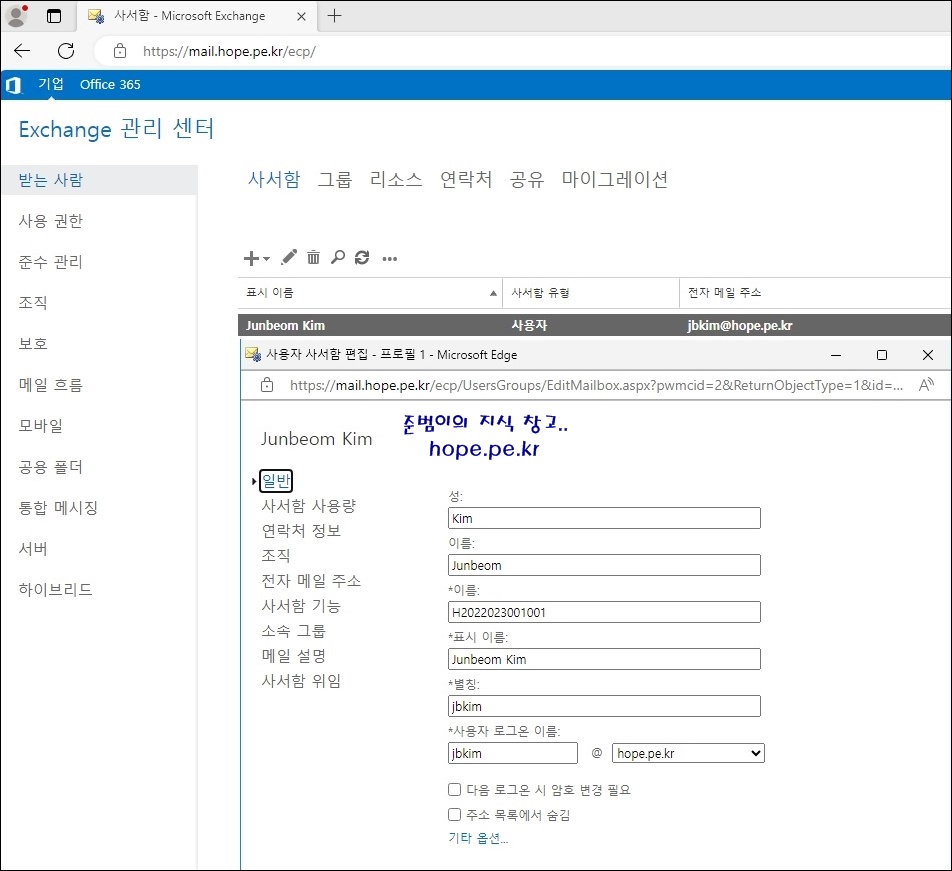Click the 별칭 field containing jbkim
Viewport: 952px width, 871px height.
(604, 706)
